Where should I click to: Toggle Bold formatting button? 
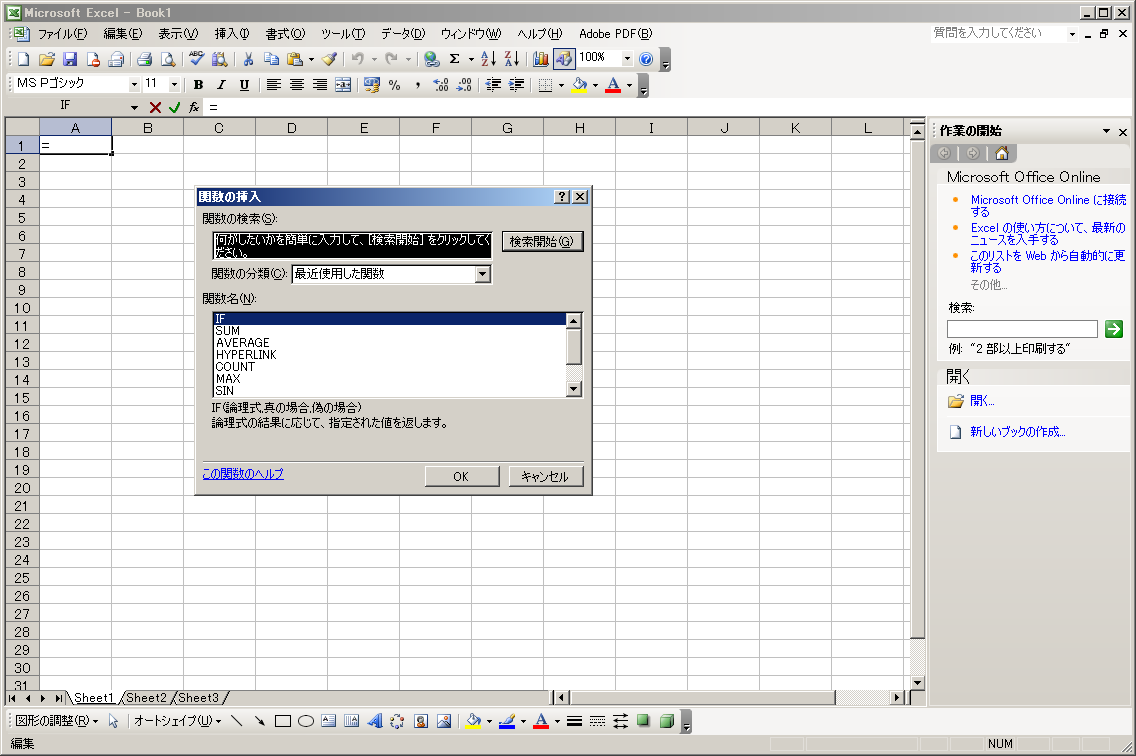tap(198, 85)
